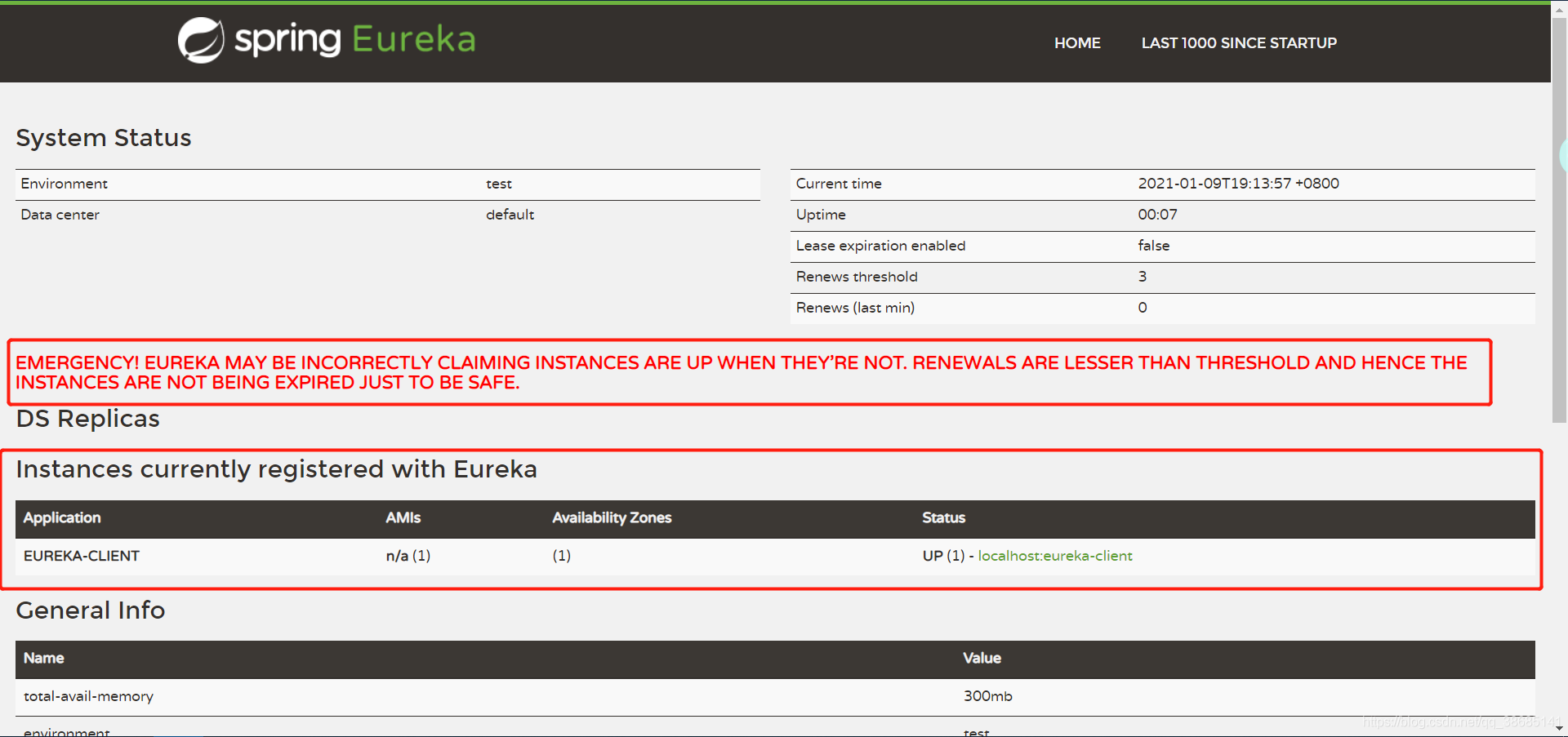This screenshot has width=1568, height=737.
Task: Click the page vertical scrollbar thumb
Action: 1559,220
